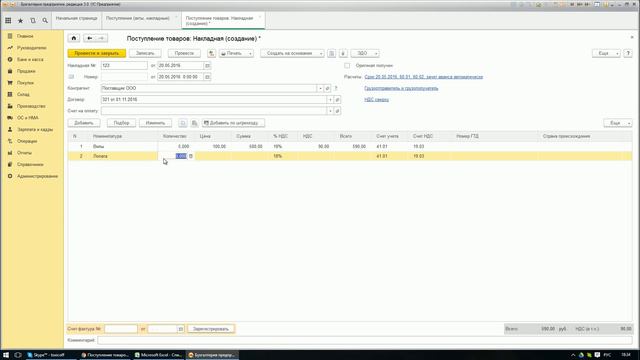Viewport: 640px width, 360px height.
Task: Click Подбор button
Action: tap(121, 123)
